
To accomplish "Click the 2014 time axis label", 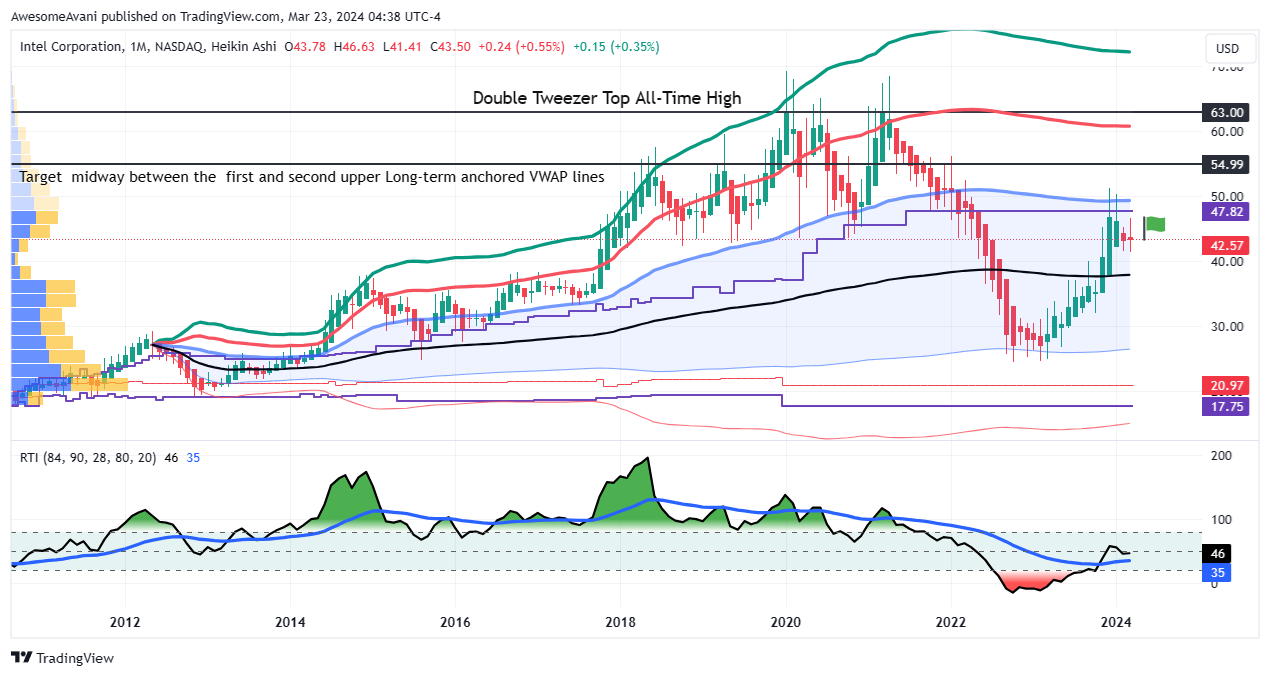I will (290, 622).
